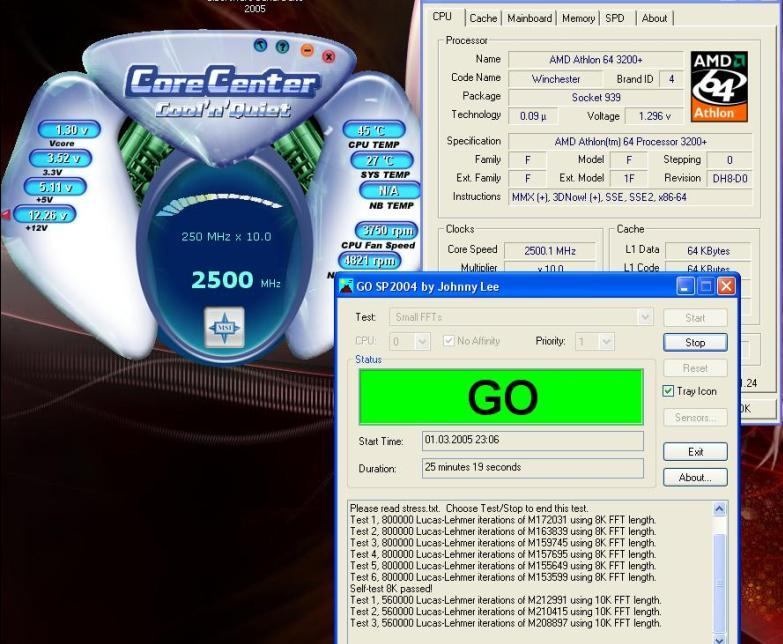Click the blue arrow icon in CoreCenter
783x644 pixels.
[260, 45]
